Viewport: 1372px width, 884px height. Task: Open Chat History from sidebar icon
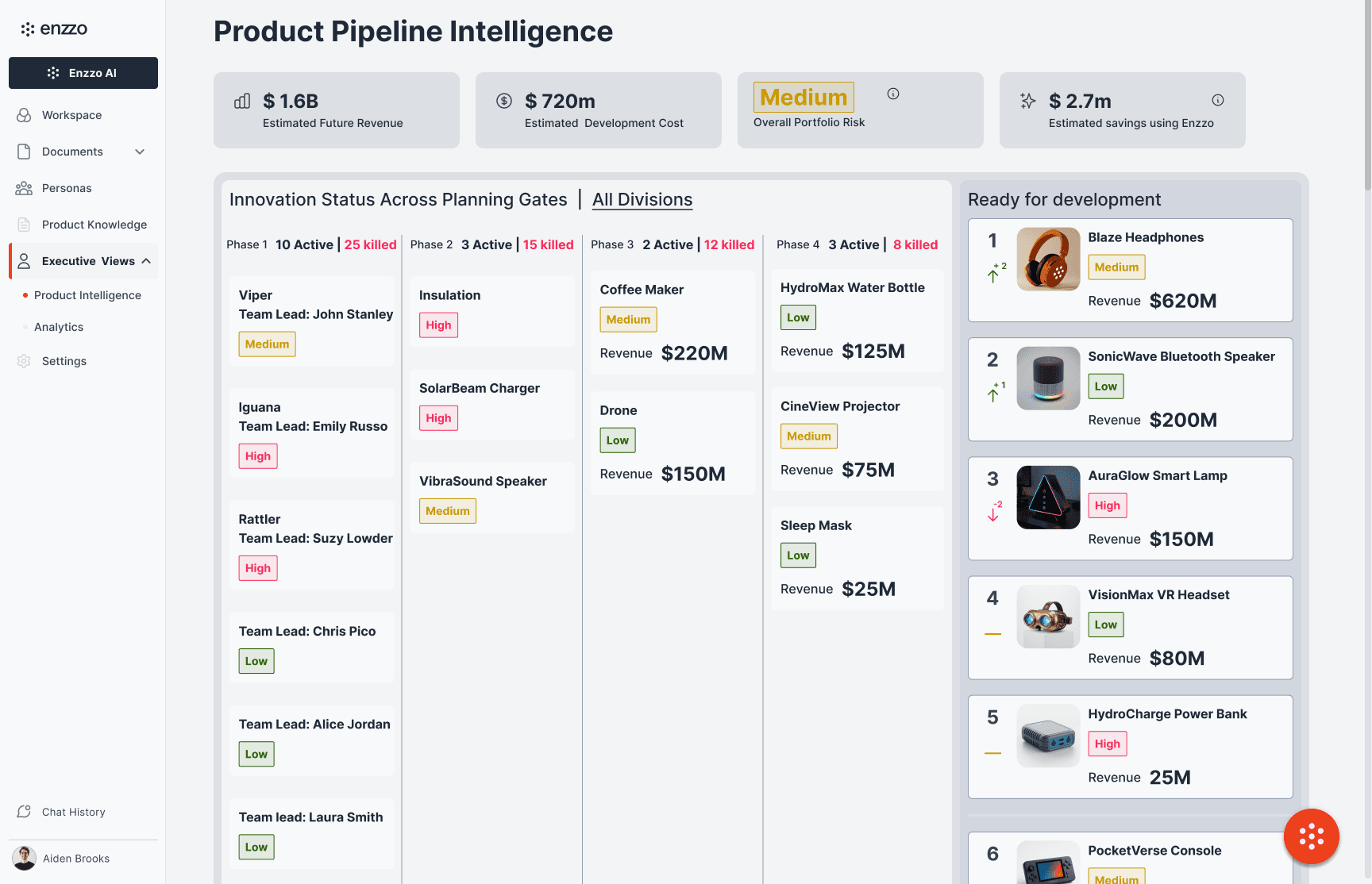[24, 812]
